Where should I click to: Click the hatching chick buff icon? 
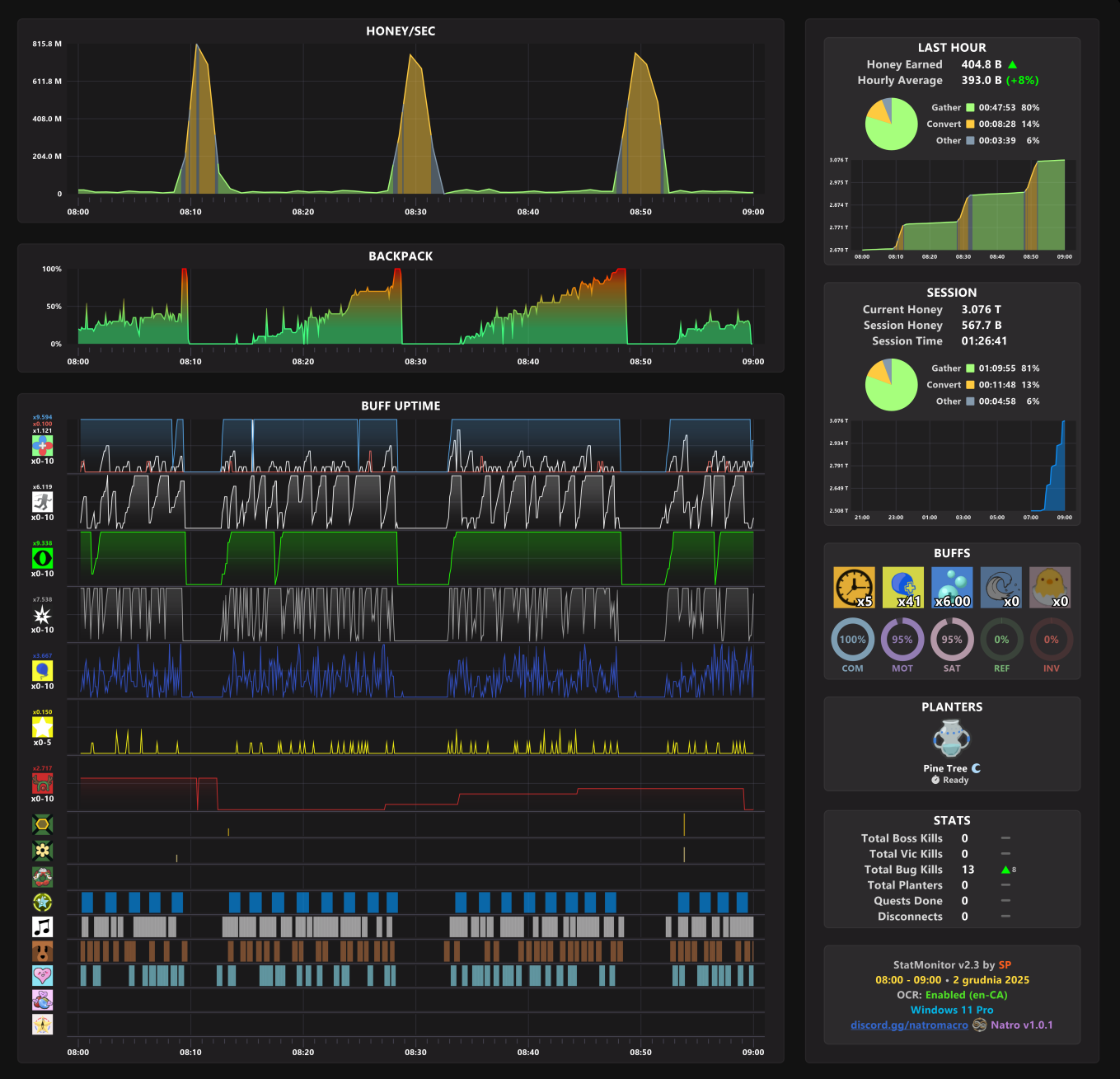[1050, 588]
